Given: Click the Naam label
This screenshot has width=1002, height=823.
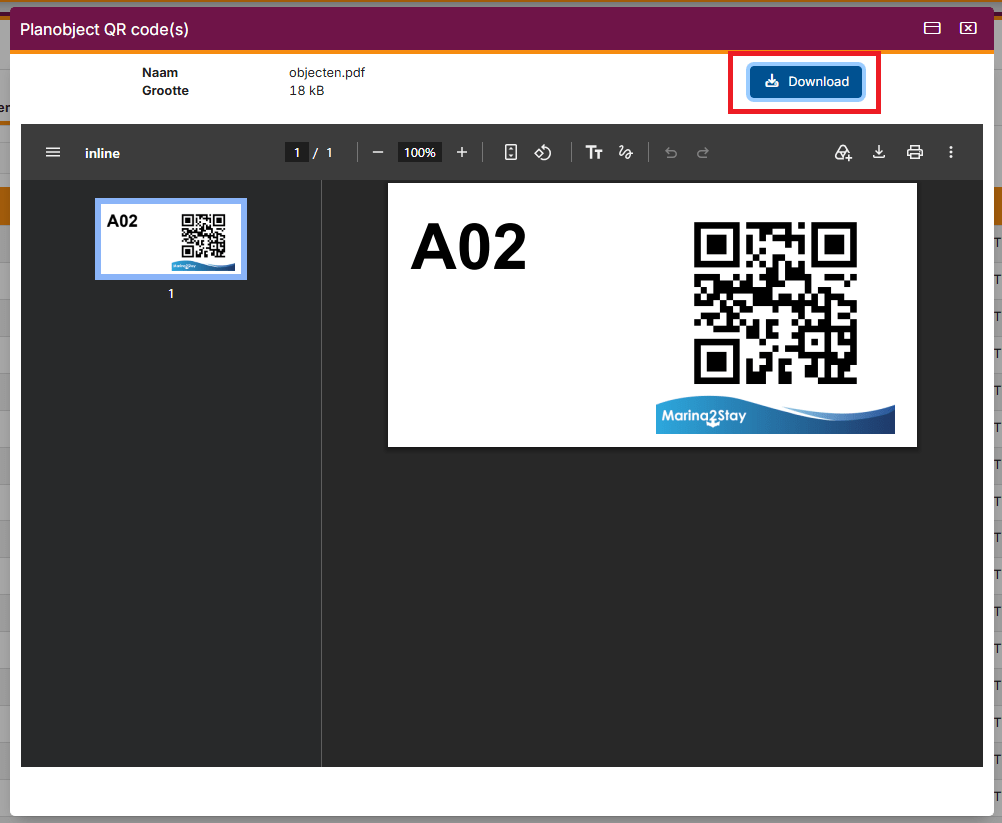Looking at the screenshot, I should 160,73.
